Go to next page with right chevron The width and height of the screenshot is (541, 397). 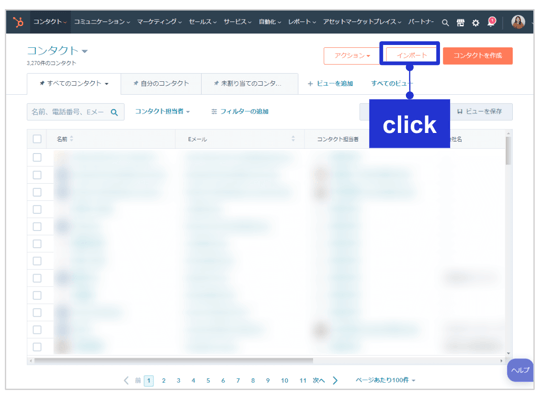pyautogui.click(x=335, y=380)
